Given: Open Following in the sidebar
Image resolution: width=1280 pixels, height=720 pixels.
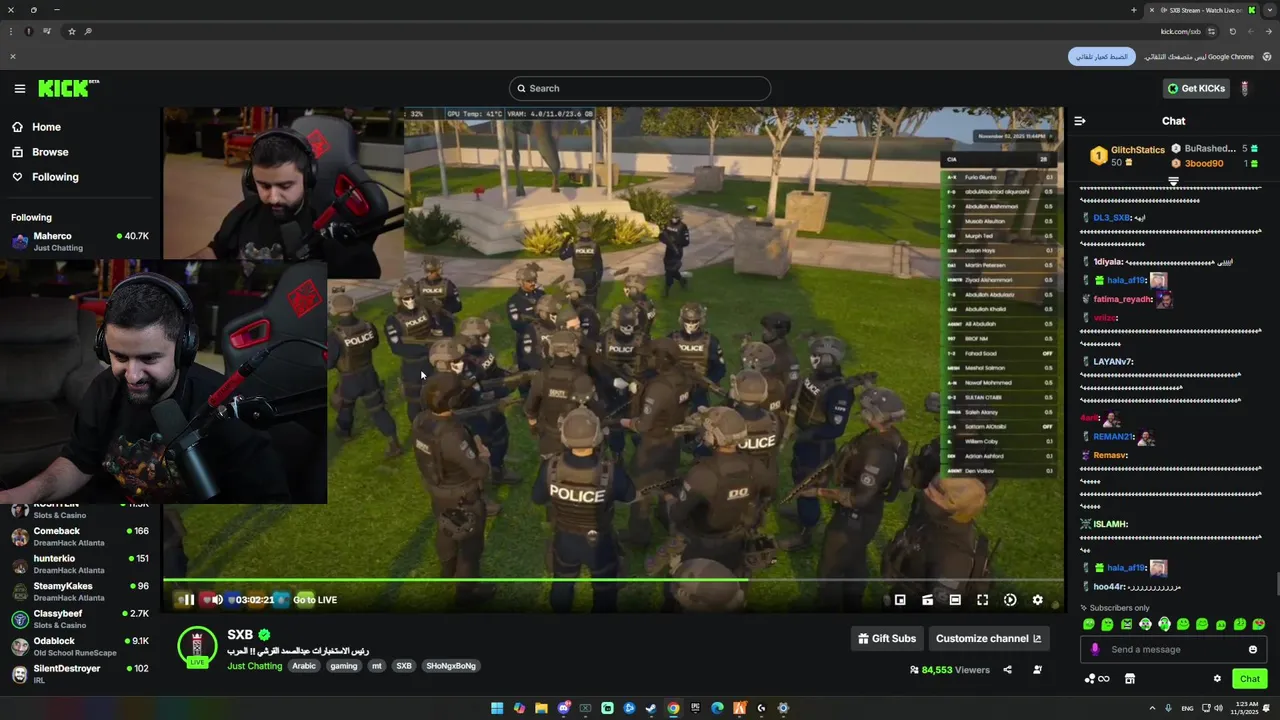Looking at the screenshot, I should coord(55,177).
